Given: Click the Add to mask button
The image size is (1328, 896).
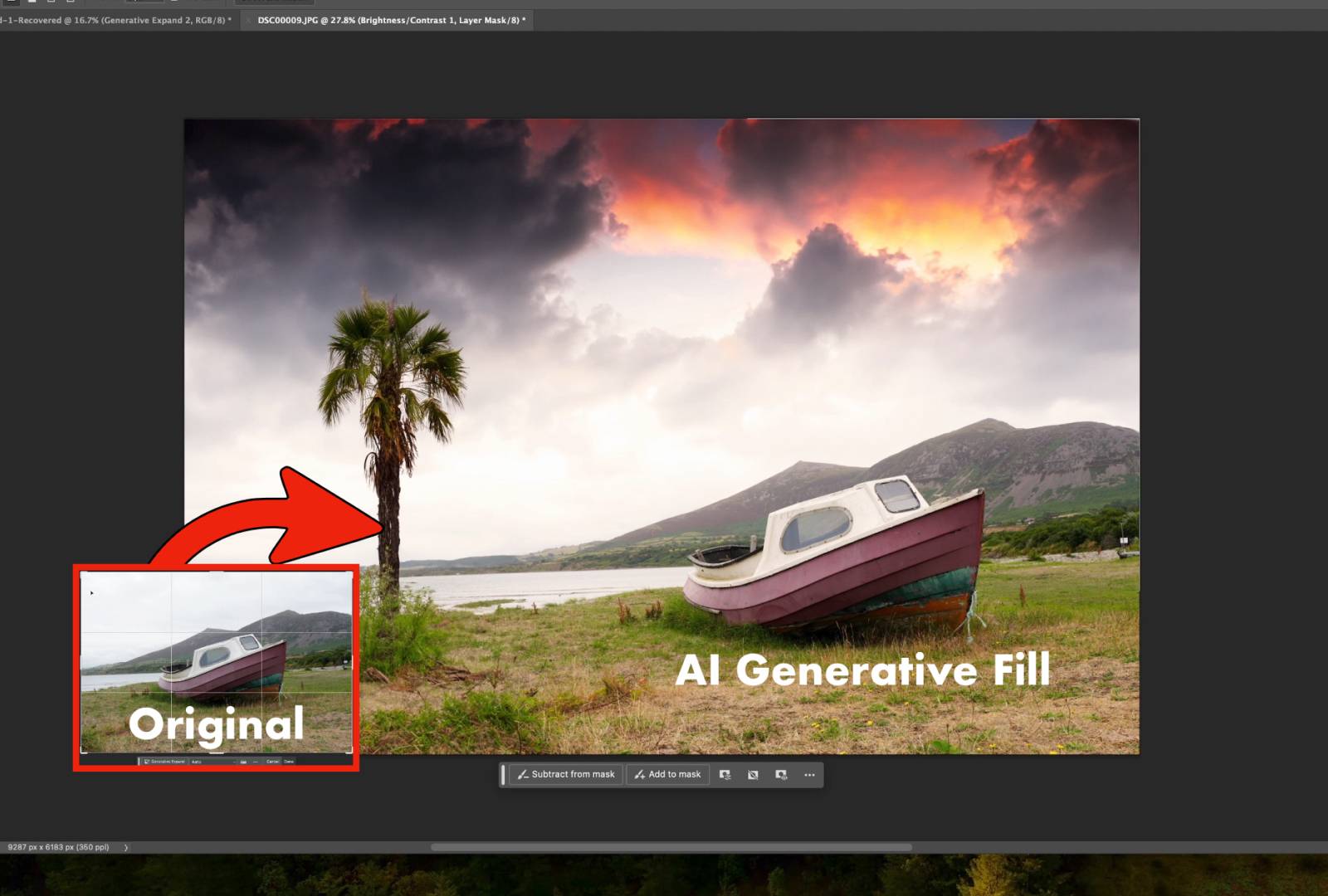Looking at the screenshot, I should tap(667, 775).
